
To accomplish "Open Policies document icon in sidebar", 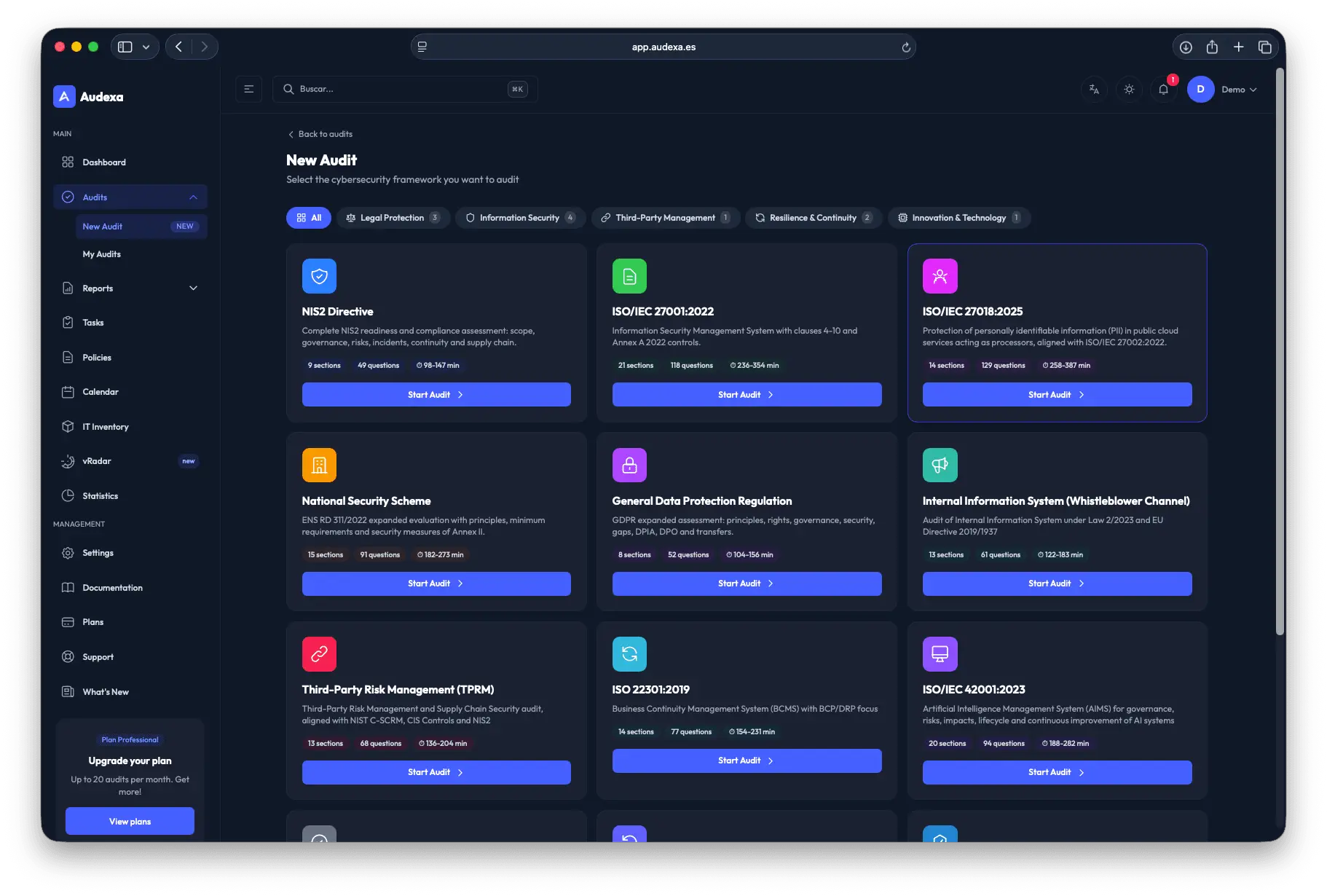I will click(68, 357).
